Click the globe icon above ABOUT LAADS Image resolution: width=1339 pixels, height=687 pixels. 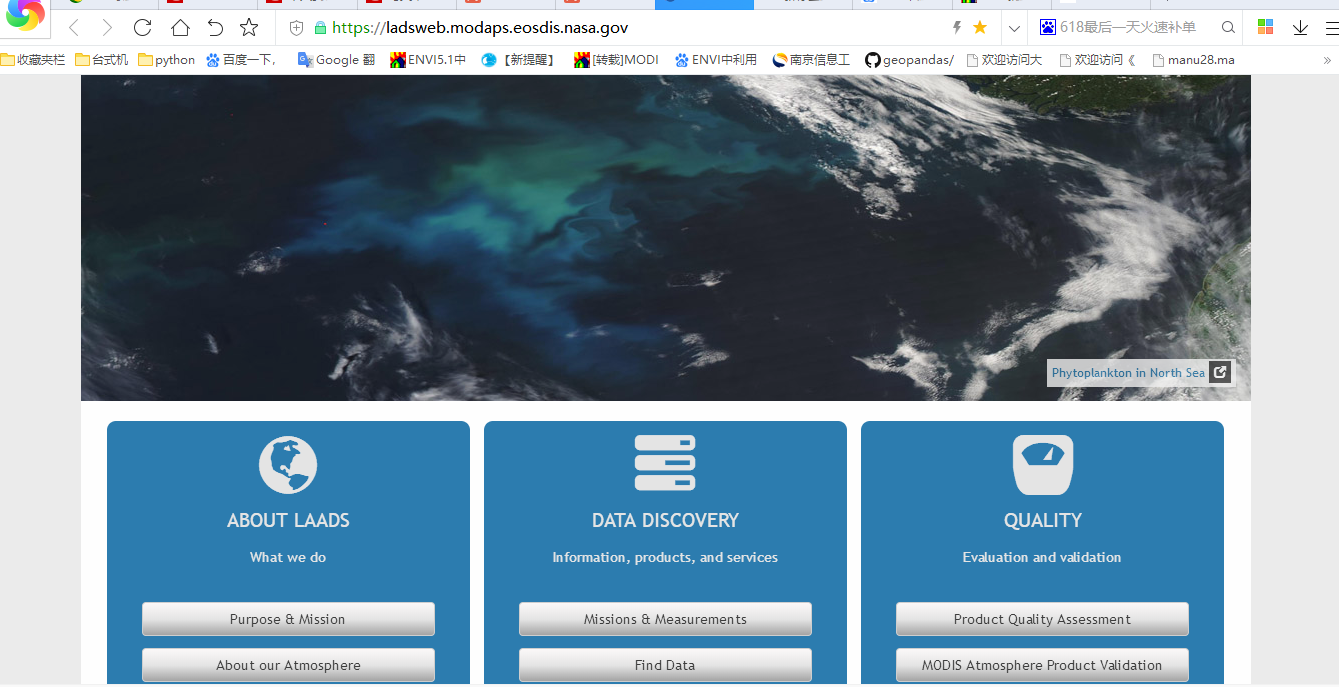288,464
